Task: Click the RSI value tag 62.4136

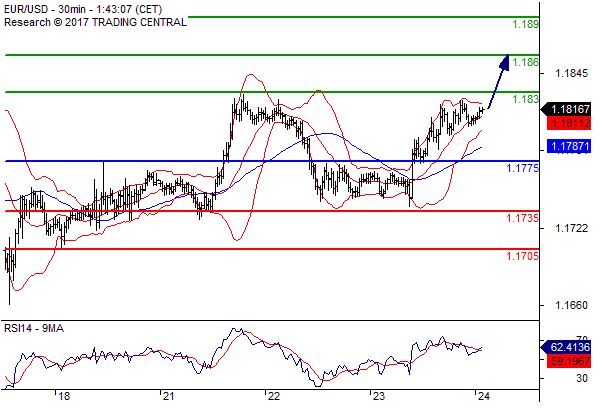Action: (566, 347)
